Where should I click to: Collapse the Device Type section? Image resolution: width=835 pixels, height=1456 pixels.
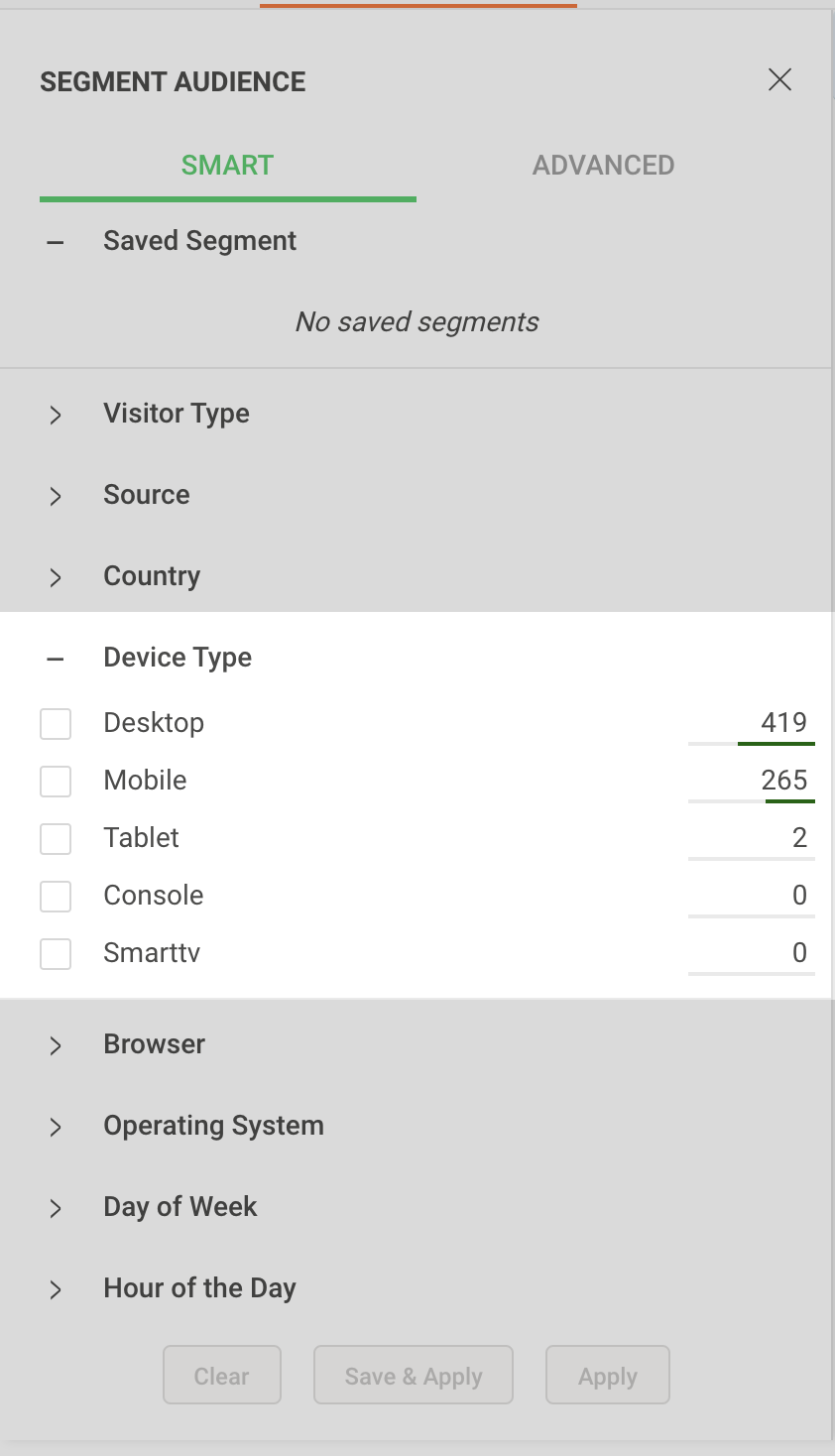click(x=56, y=659)
